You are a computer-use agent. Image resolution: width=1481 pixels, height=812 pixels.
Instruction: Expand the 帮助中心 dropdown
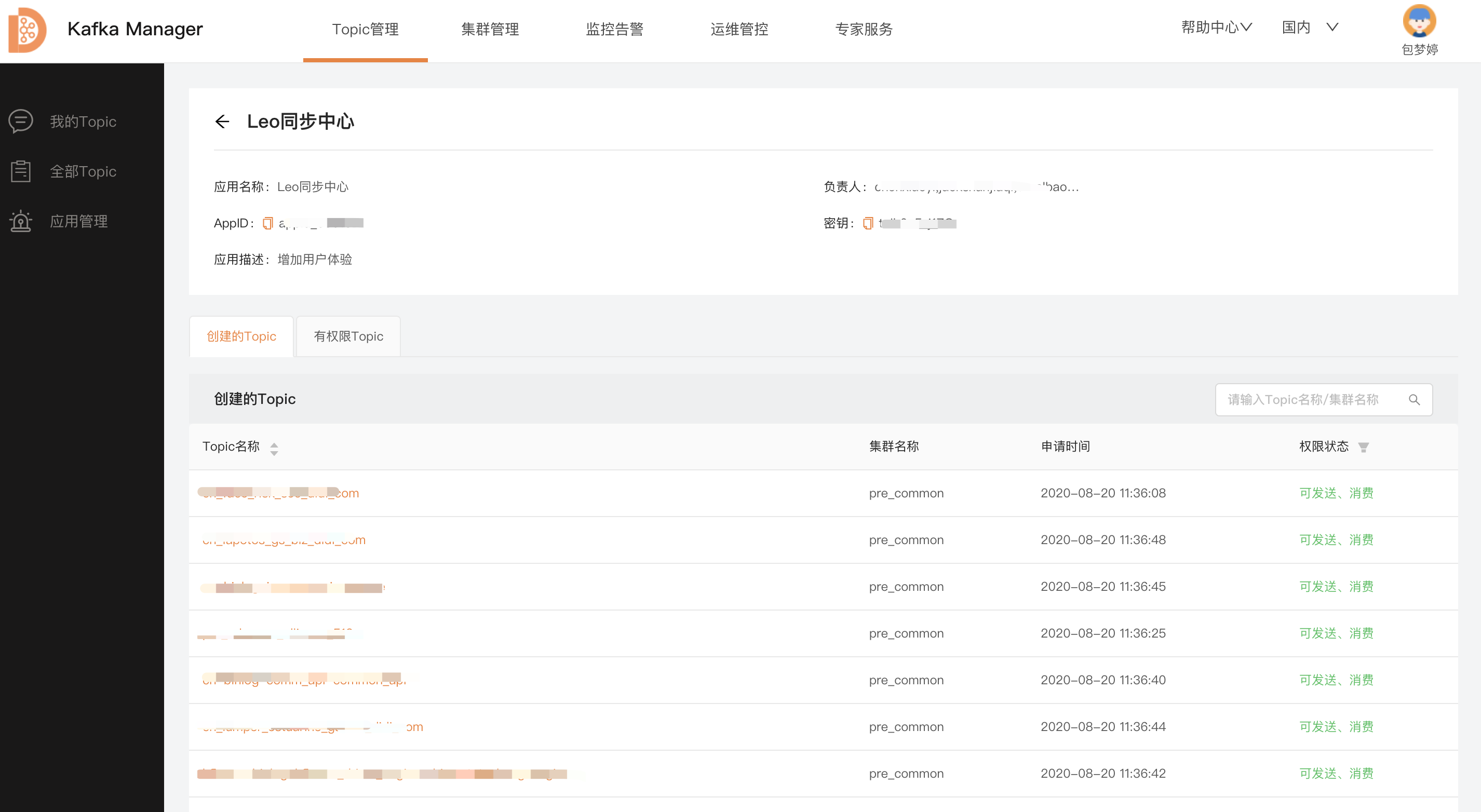1216,27
